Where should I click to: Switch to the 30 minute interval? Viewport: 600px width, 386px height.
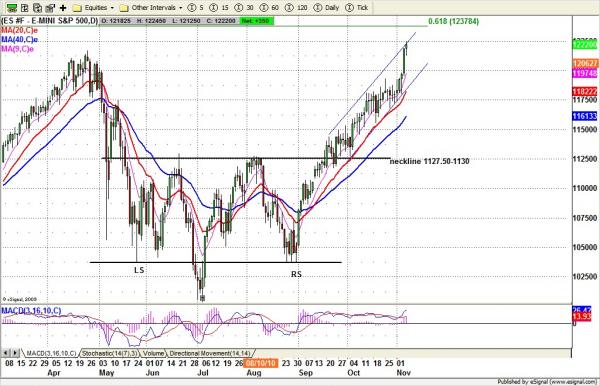click(x=244, y=7)
